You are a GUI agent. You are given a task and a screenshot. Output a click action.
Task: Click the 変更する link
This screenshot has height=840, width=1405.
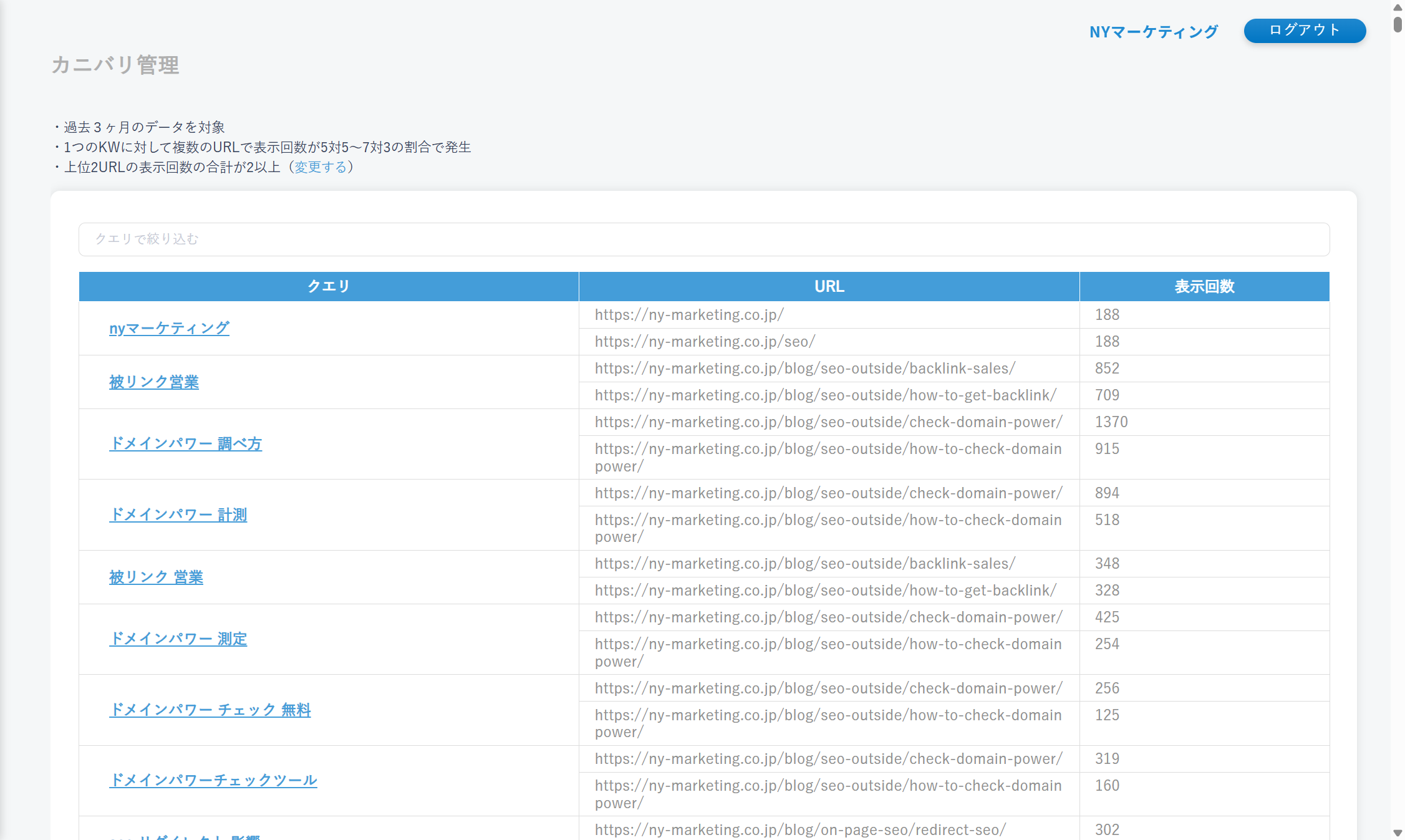click(x=321, y=167)
